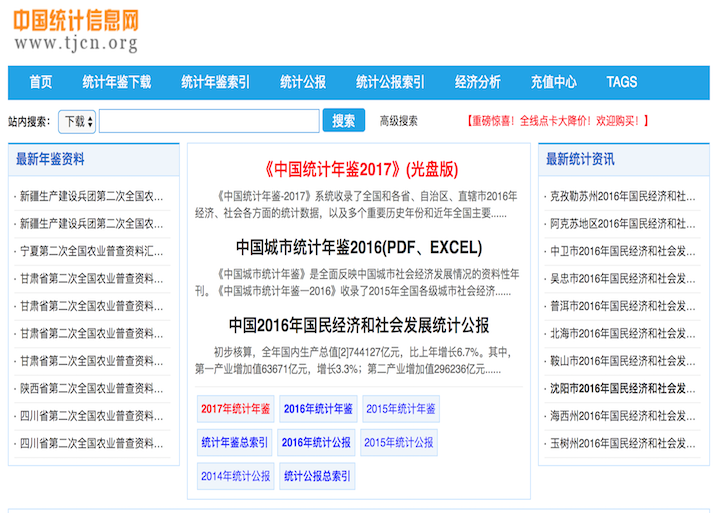Click the 2014年统计公报 button

[x=236, y=476]
